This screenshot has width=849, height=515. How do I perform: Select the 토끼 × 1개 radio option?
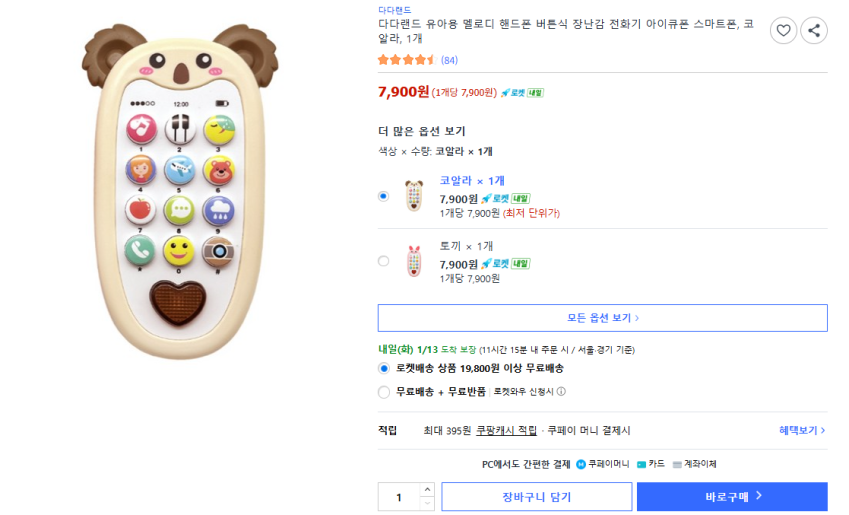tap(384, 261)
